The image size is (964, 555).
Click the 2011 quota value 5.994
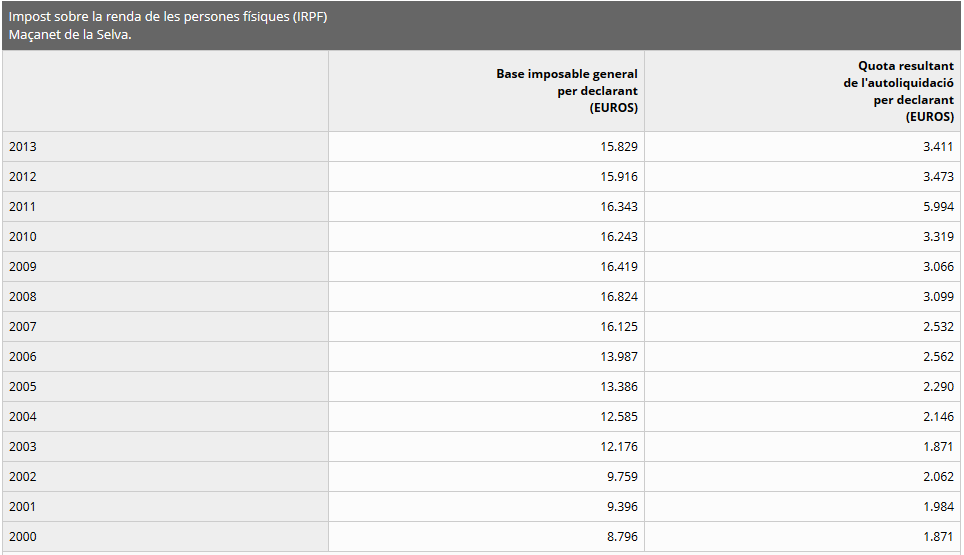937,207
